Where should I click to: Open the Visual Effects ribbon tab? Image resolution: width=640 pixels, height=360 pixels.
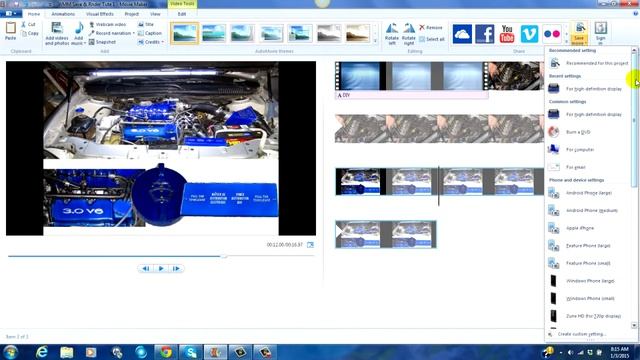[x=100, y=14]
